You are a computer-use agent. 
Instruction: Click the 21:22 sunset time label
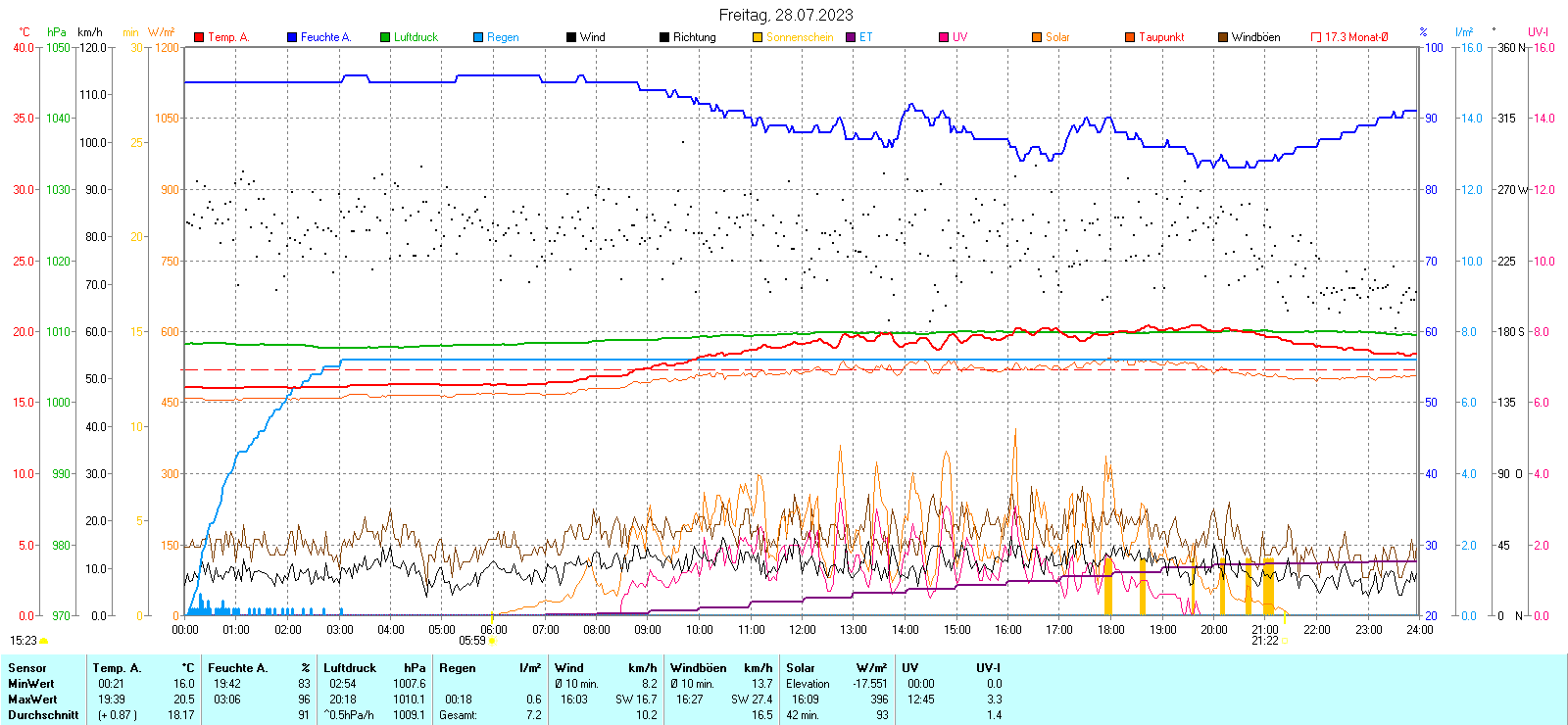[1264, 641]
